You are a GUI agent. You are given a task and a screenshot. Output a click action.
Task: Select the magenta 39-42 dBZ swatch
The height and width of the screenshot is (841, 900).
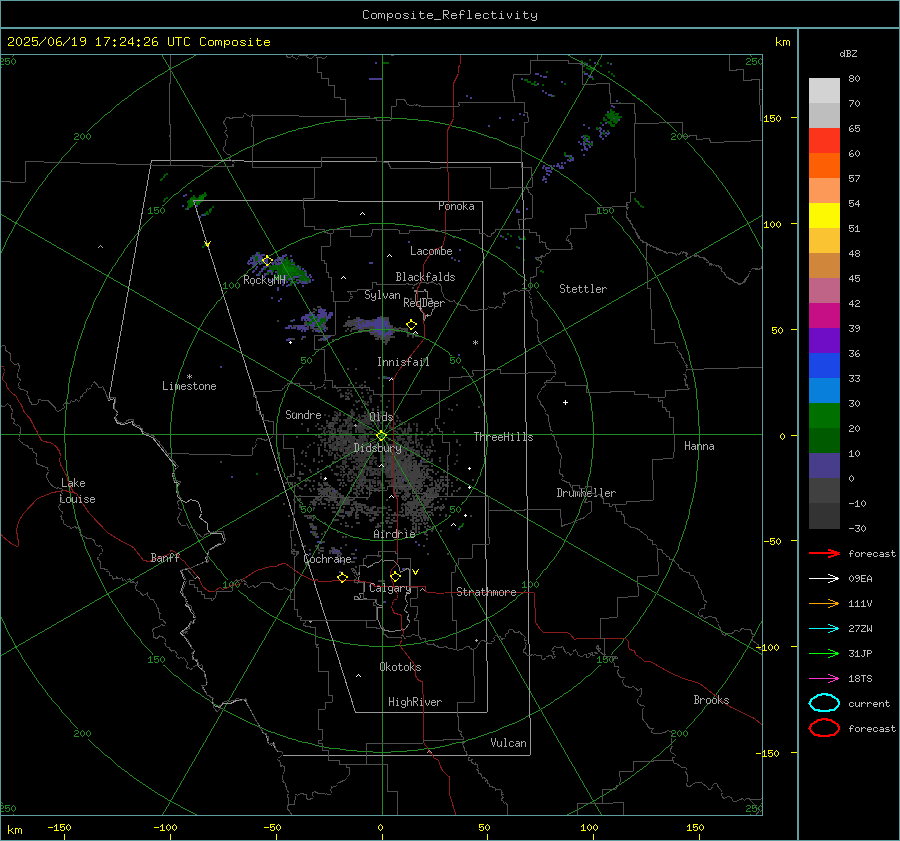tap(824, 316)
